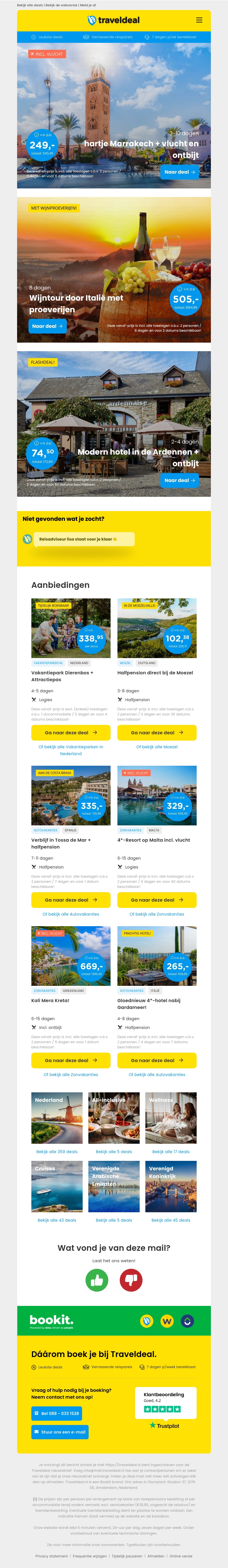Screen dimensions: 228x1568
Task: Open the hamburger menu in the header
Action: tap(199, 20)
